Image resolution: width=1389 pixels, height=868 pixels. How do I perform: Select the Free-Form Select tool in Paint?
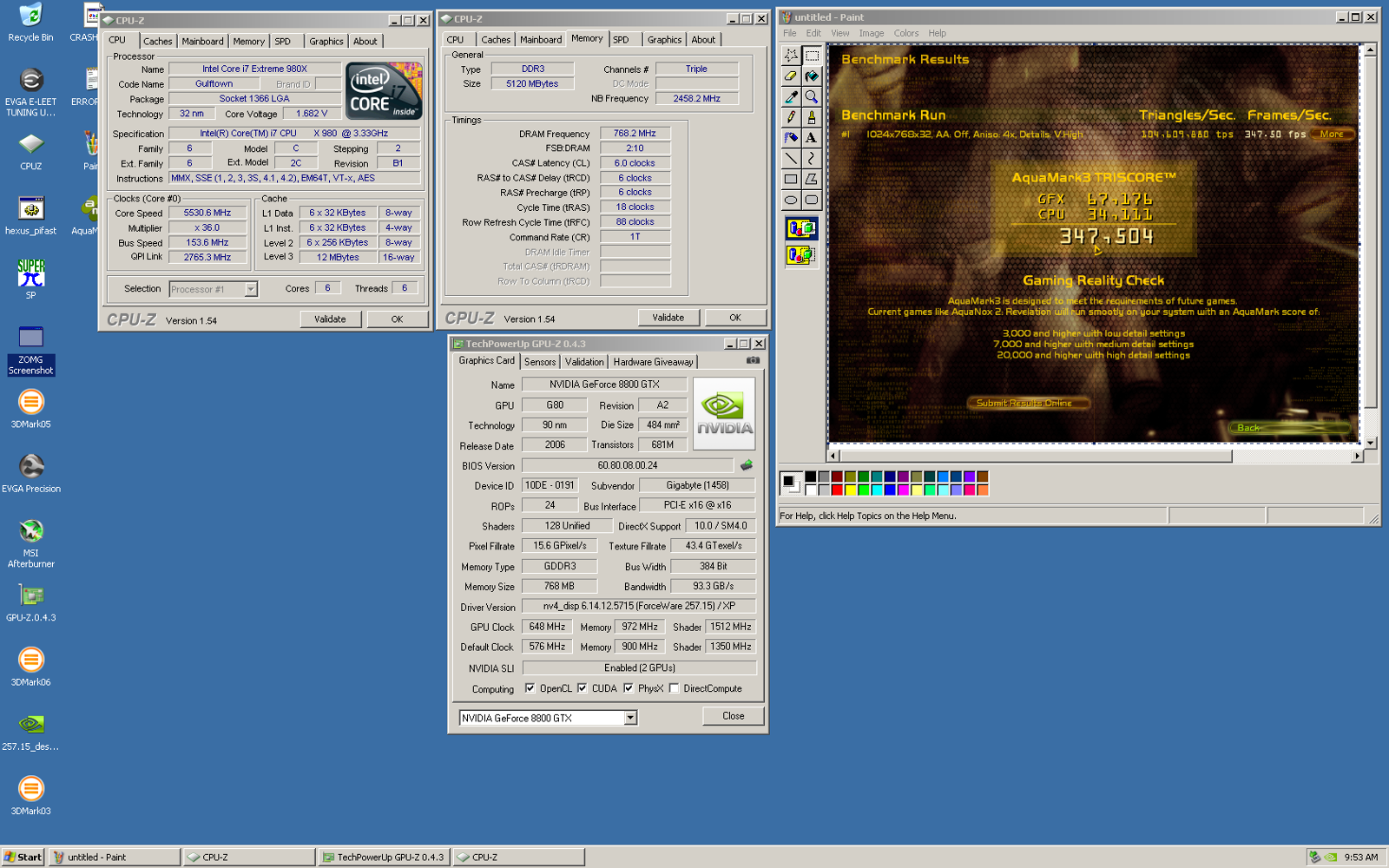pyautogui.click(x=791, y=56)
